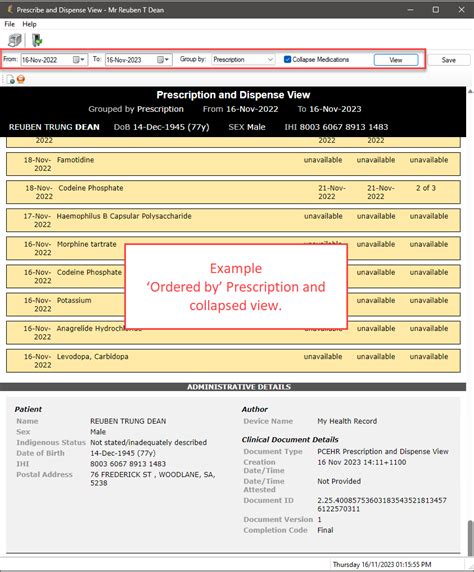This screenshot has width=474, height=572.
Task: Toggle the Collapse Medications checkbox
Action: 288,59
